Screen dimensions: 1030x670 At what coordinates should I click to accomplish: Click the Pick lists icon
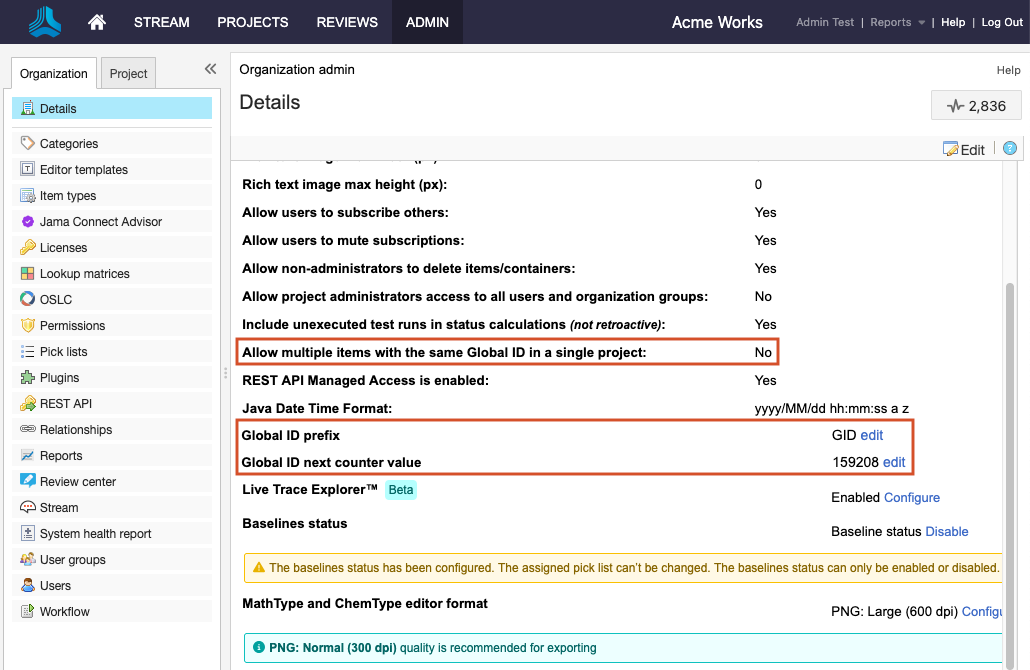[28, 351]
